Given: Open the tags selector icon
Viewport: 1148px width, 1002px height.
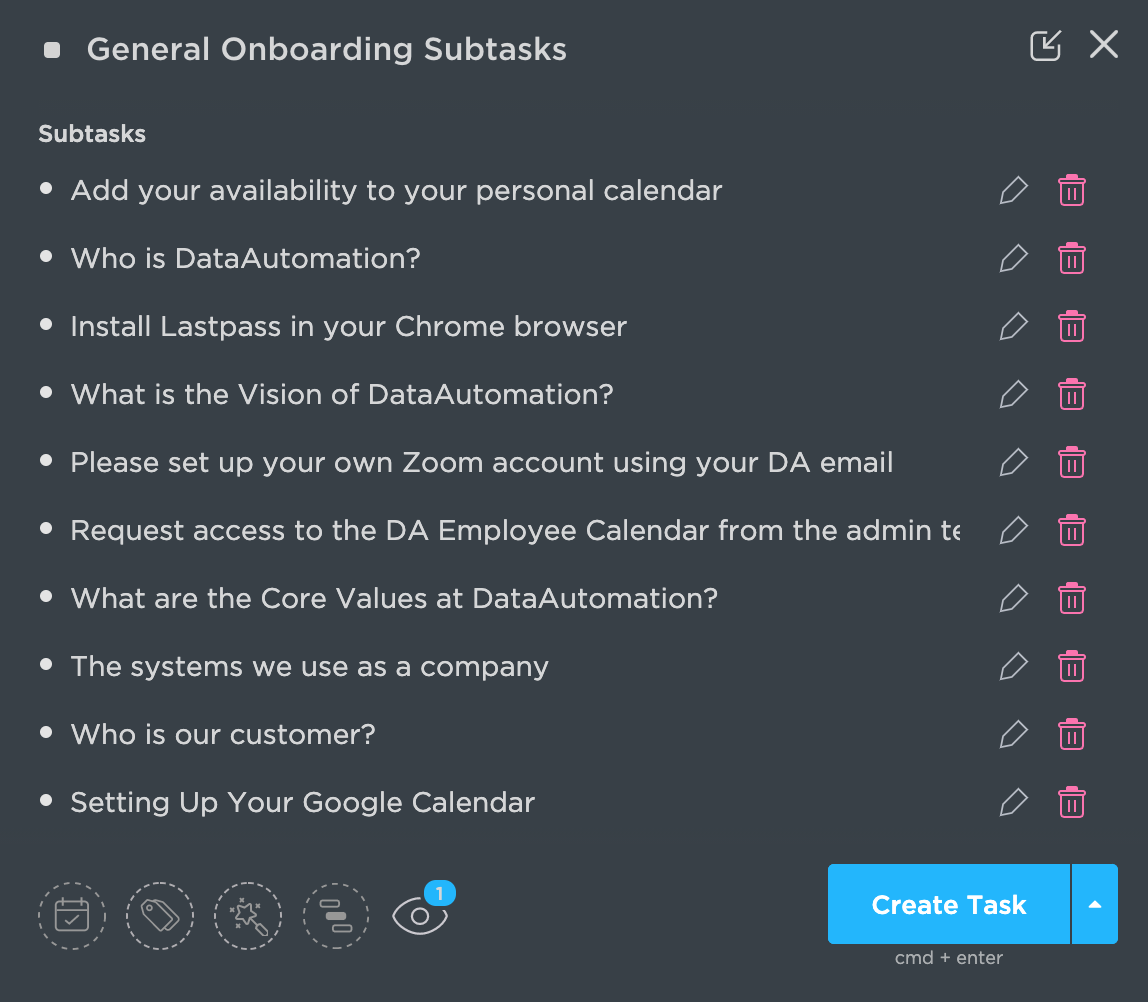Looking at the screenshot, I should tap(160, 915).
